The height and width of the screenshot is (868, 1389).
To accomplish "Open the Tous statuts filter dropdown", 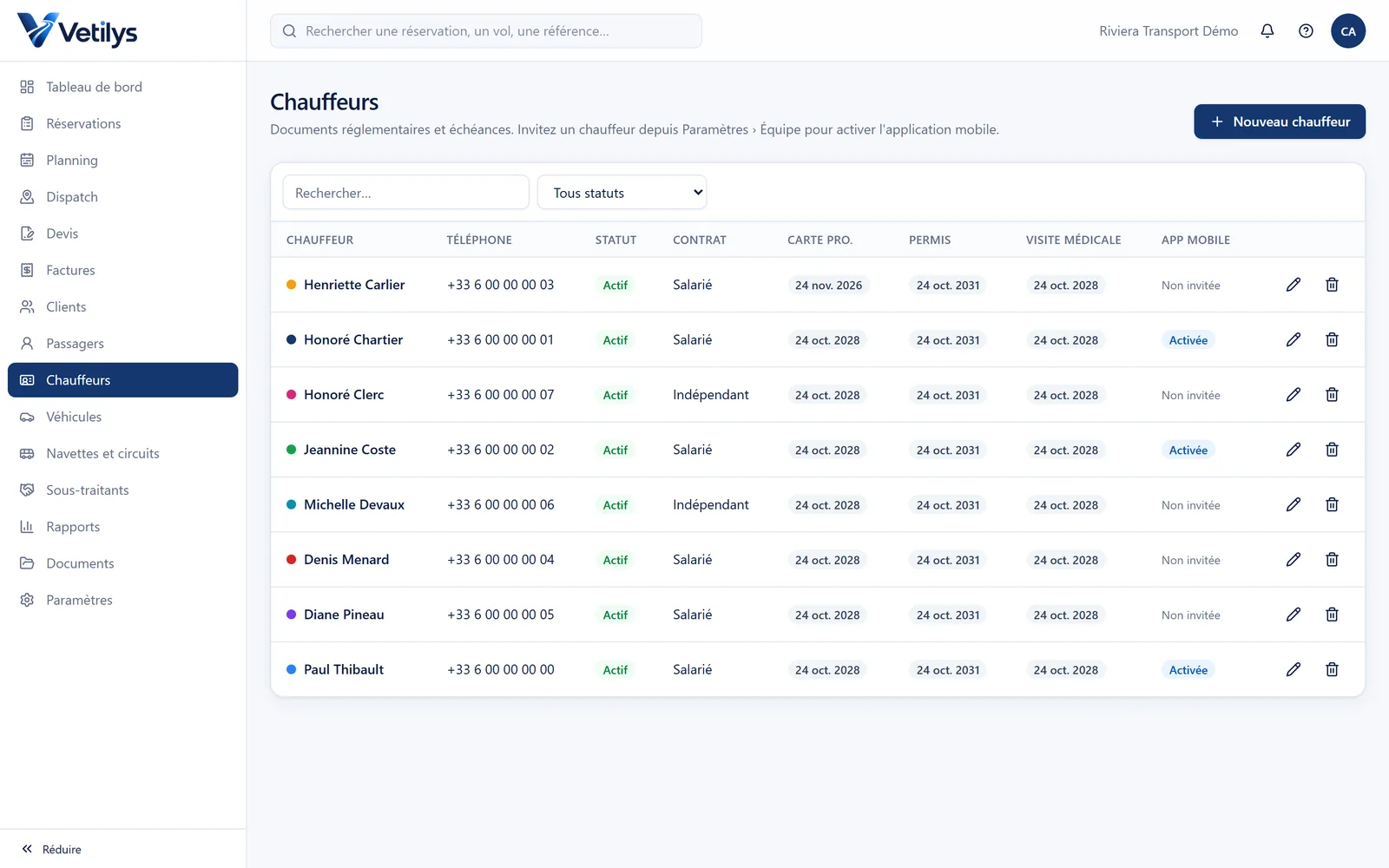I will 622,193.
